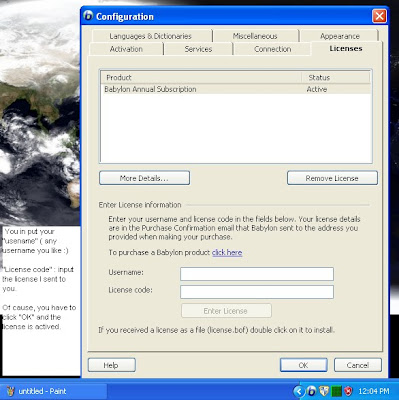399x400 pixels.
Task: Switch to the untitled - Paint taskbar button
Action: click(x=55, y=391)
